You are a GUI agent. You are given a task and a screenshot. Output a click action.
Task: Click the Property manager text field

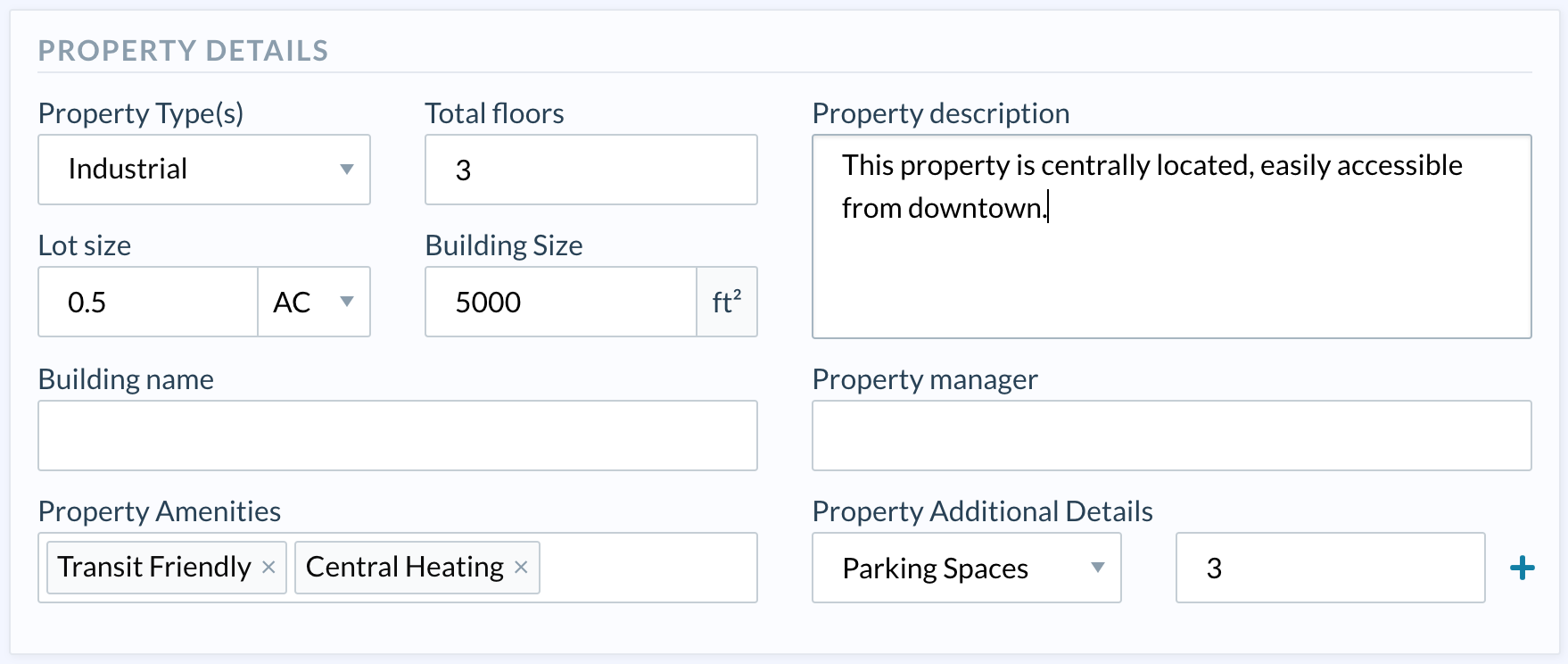coord(1171,436)
